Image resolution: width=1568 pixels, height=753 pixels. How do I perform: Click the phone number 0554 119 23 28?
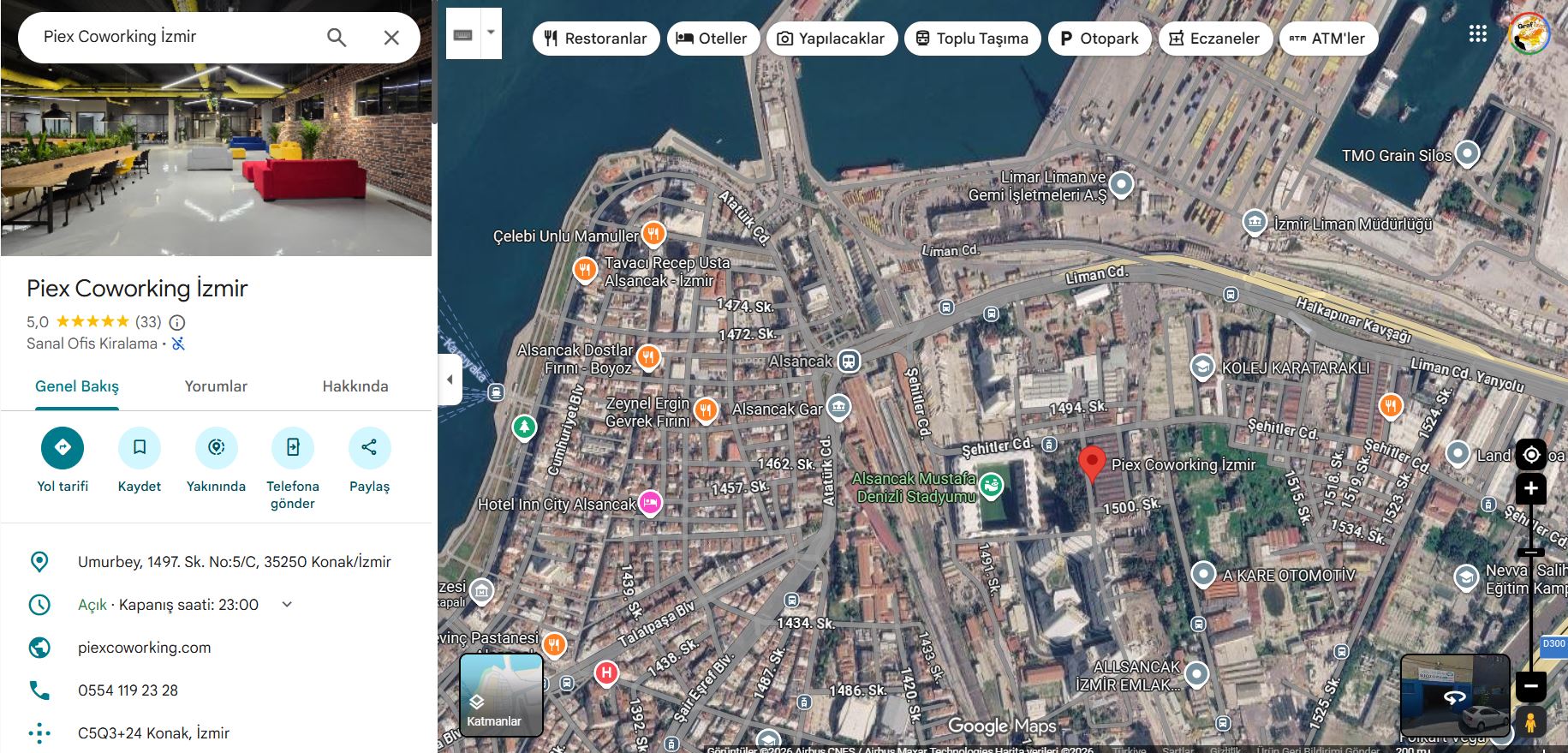[128, 690]
